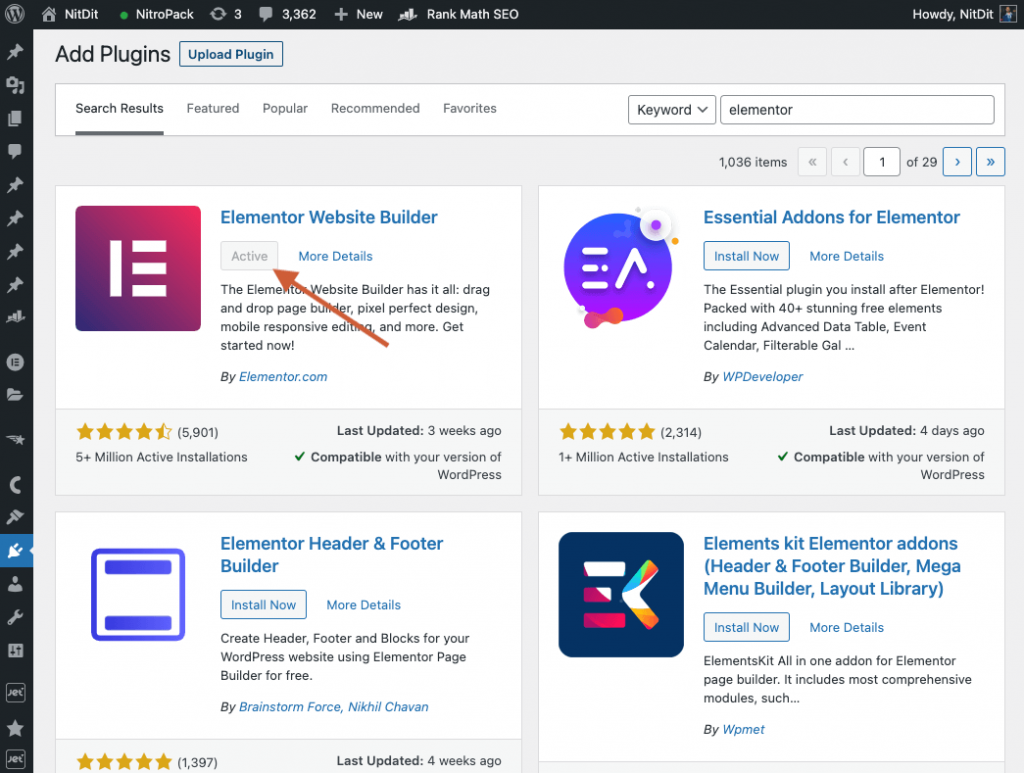Open Rank Math SEO admin bar menu
The image size is (1024, 773).
click(x=473, y=14)
